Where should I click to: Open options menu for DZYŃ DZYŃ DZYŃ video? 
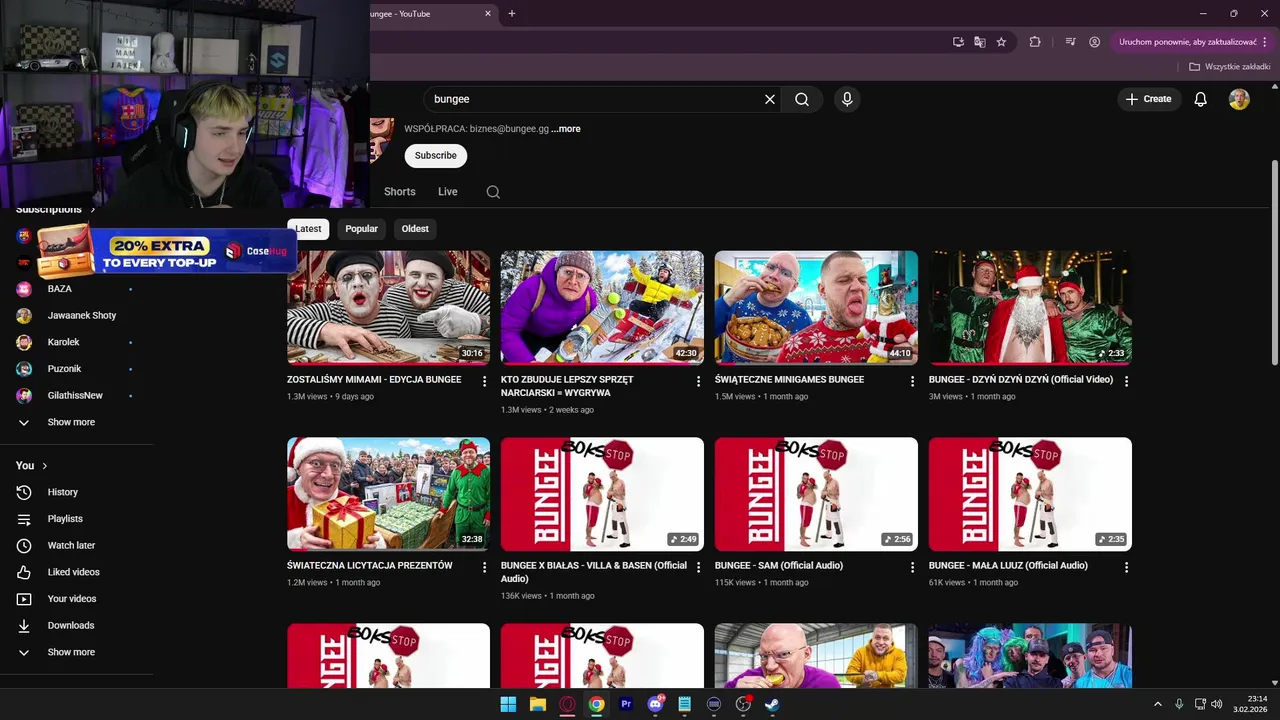pyautogui.click(x=1127, y=381)
